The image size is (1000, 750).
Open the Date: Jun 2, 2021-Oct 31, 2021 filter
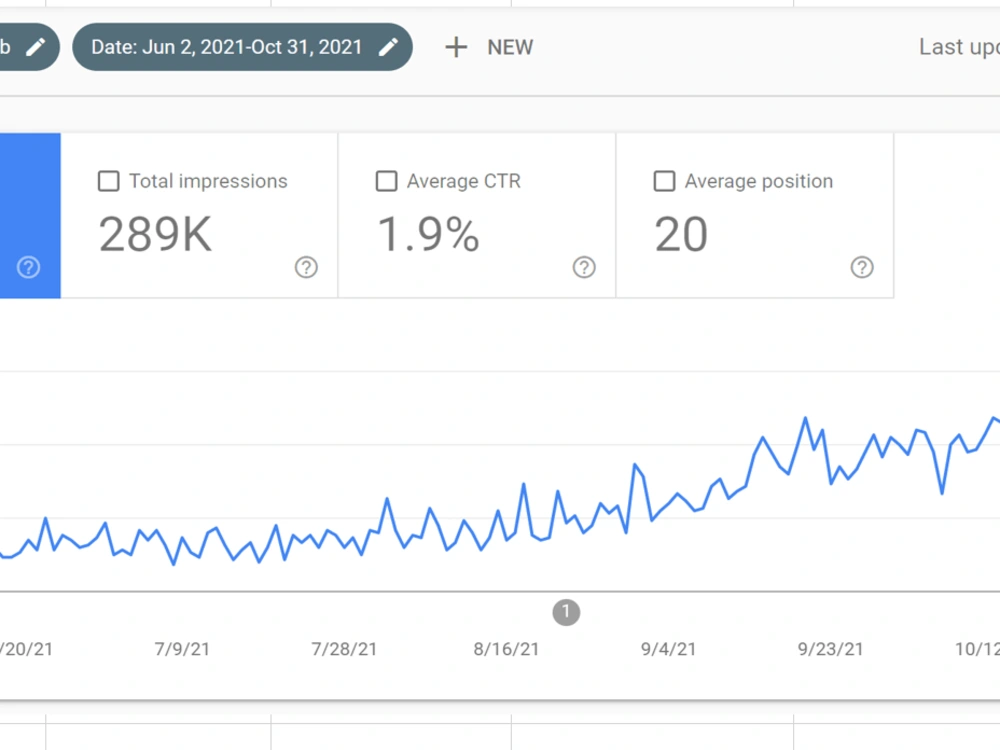point(242,47)
